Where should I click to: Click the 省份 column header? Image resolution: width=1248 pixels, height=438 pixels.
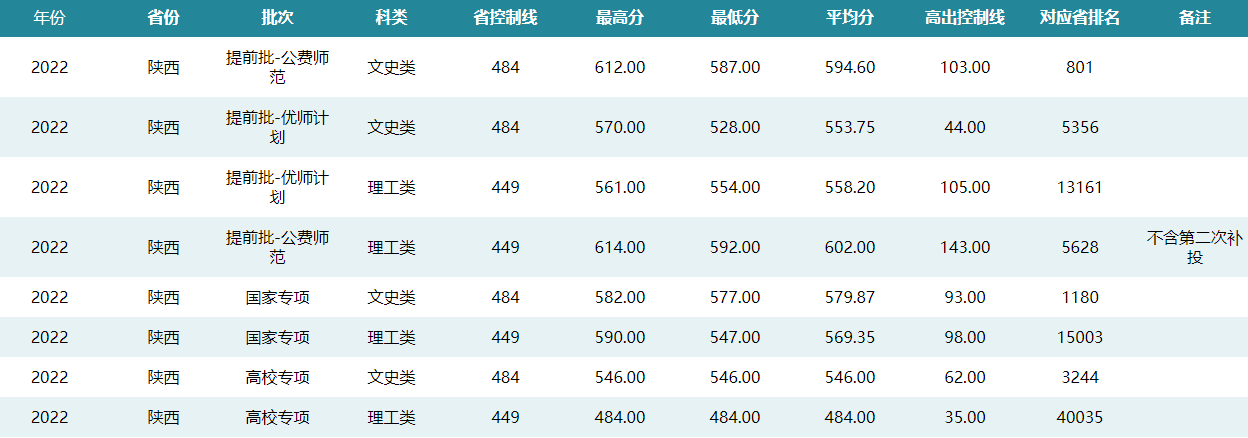pyautogui.click(x=164, y=18)
